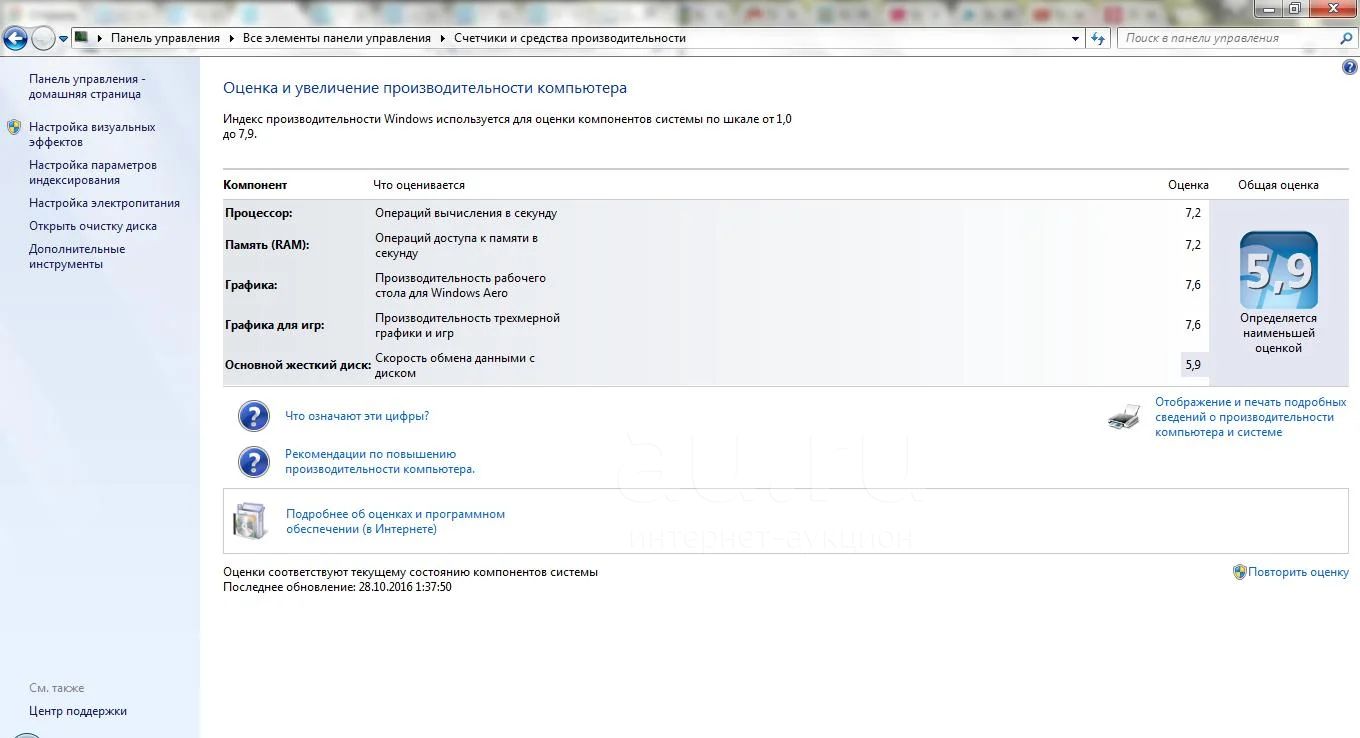1360x738 pixels.
Task: Click Процессор score value 7,2
Action: 1192,213
